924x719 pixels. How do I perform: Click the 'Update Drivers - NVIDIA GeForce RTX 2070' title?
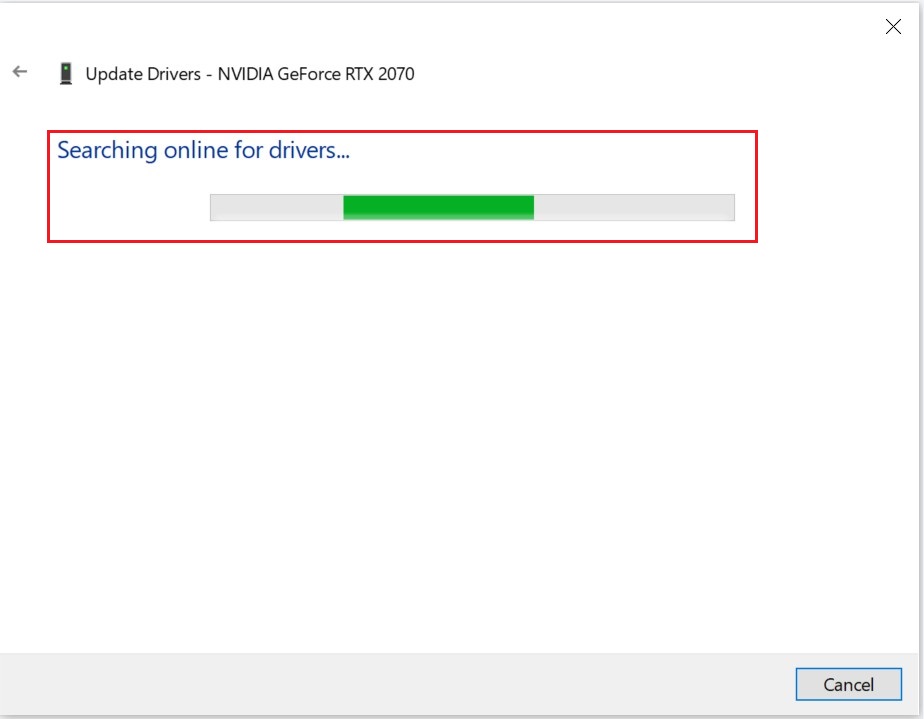(250, 74)
